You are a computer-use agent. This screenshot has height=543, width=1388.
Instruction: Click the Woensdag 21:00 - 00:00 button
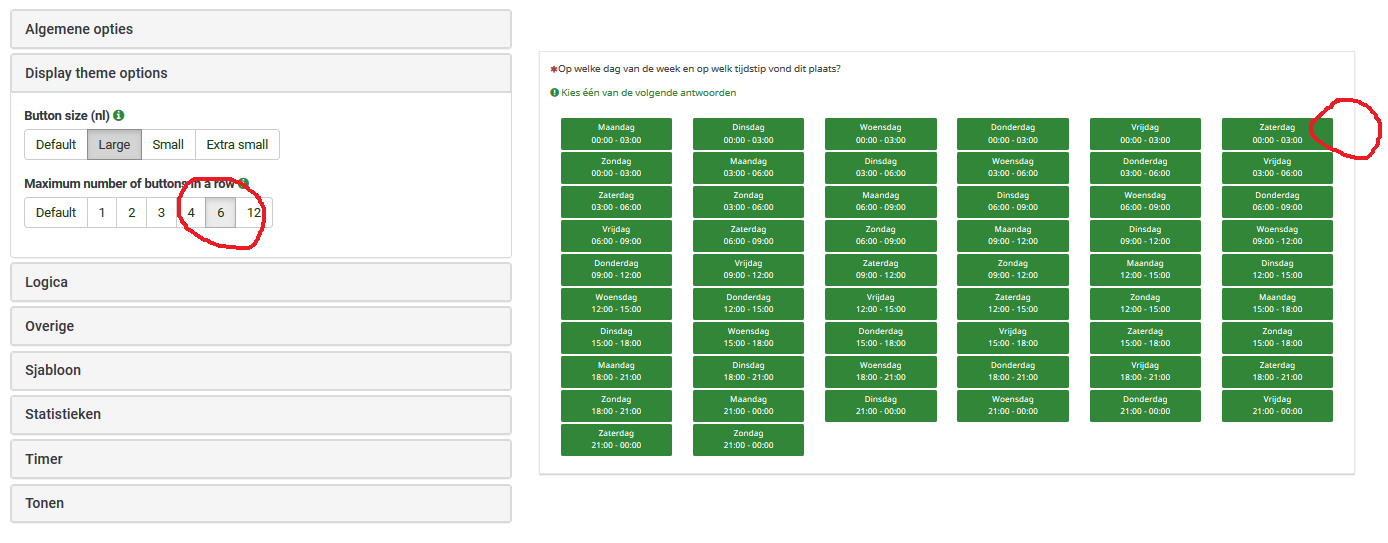click(1013, 406)
